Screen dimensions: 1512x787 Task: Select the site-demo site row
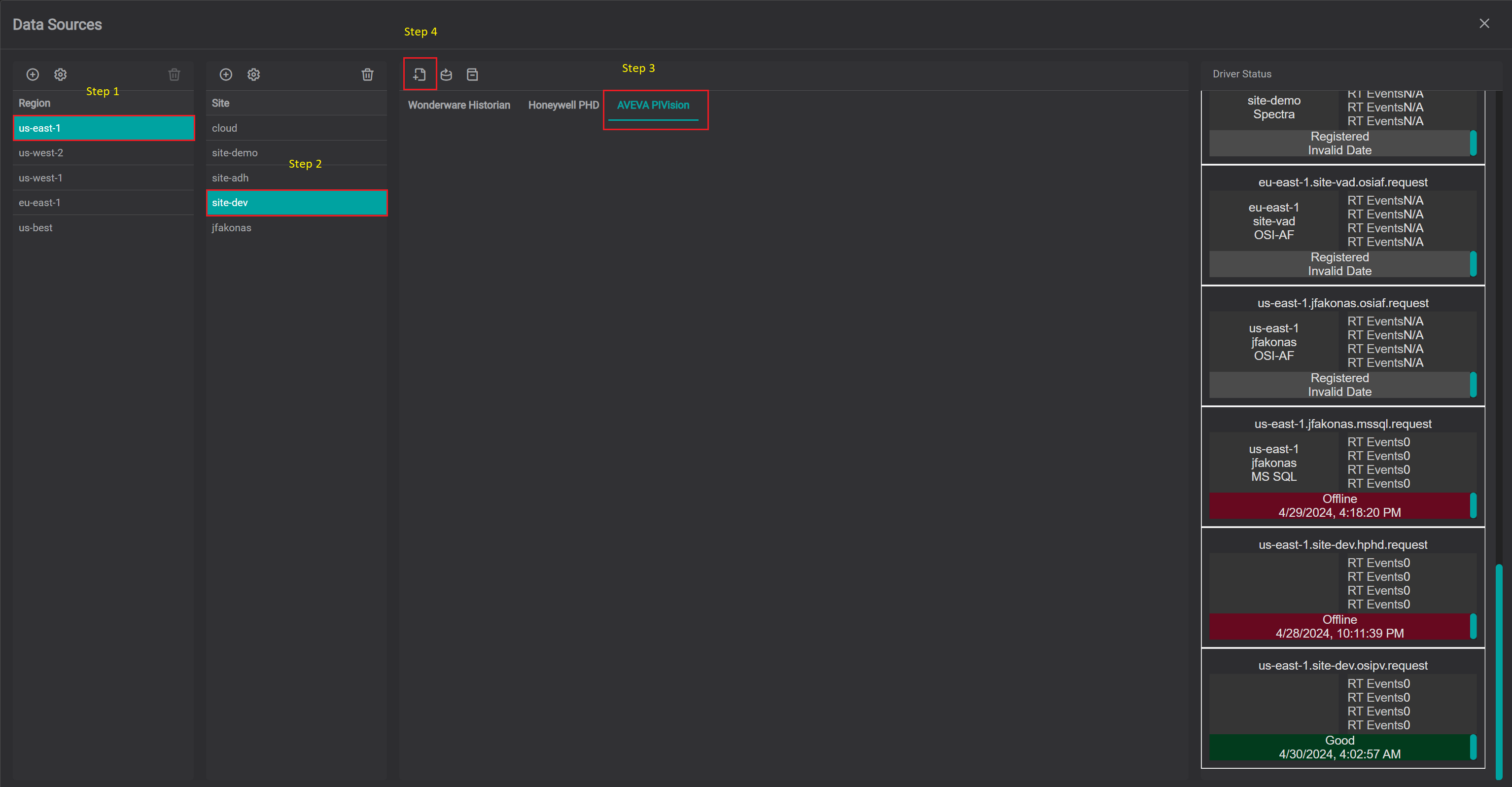296,153
